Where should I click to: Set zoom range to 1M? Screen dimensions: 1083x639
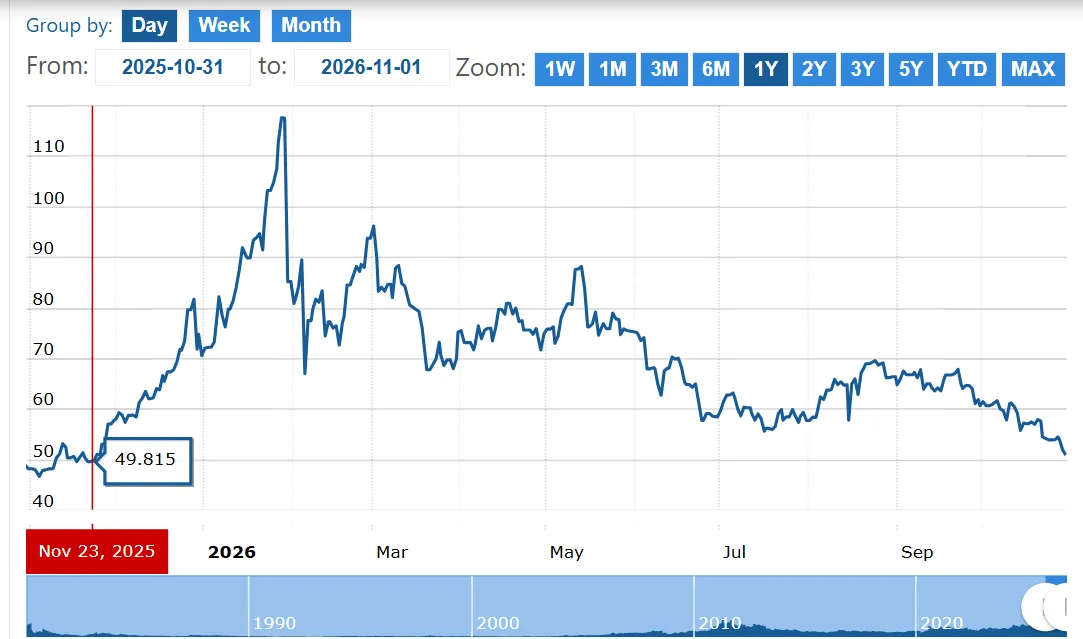click(x=612, y=69)
